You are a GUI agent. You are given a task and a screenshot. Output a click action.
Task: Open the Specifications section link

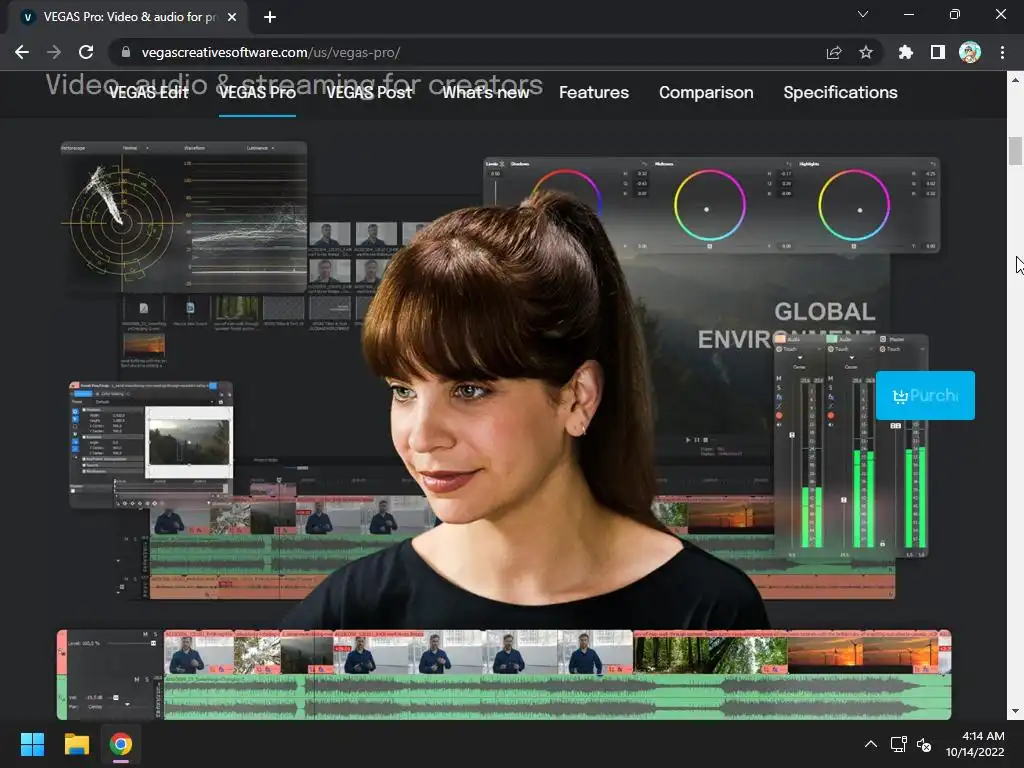840,93
